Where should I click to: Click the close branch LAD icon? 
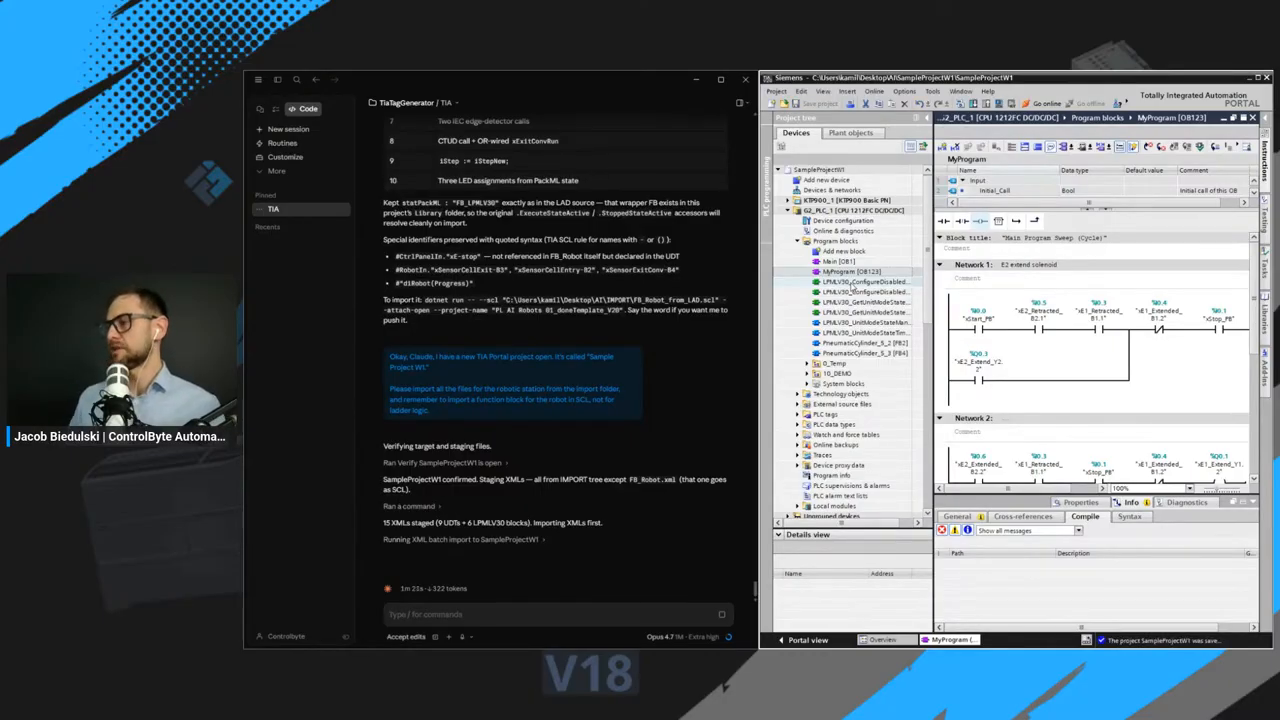pos(1034,221)
